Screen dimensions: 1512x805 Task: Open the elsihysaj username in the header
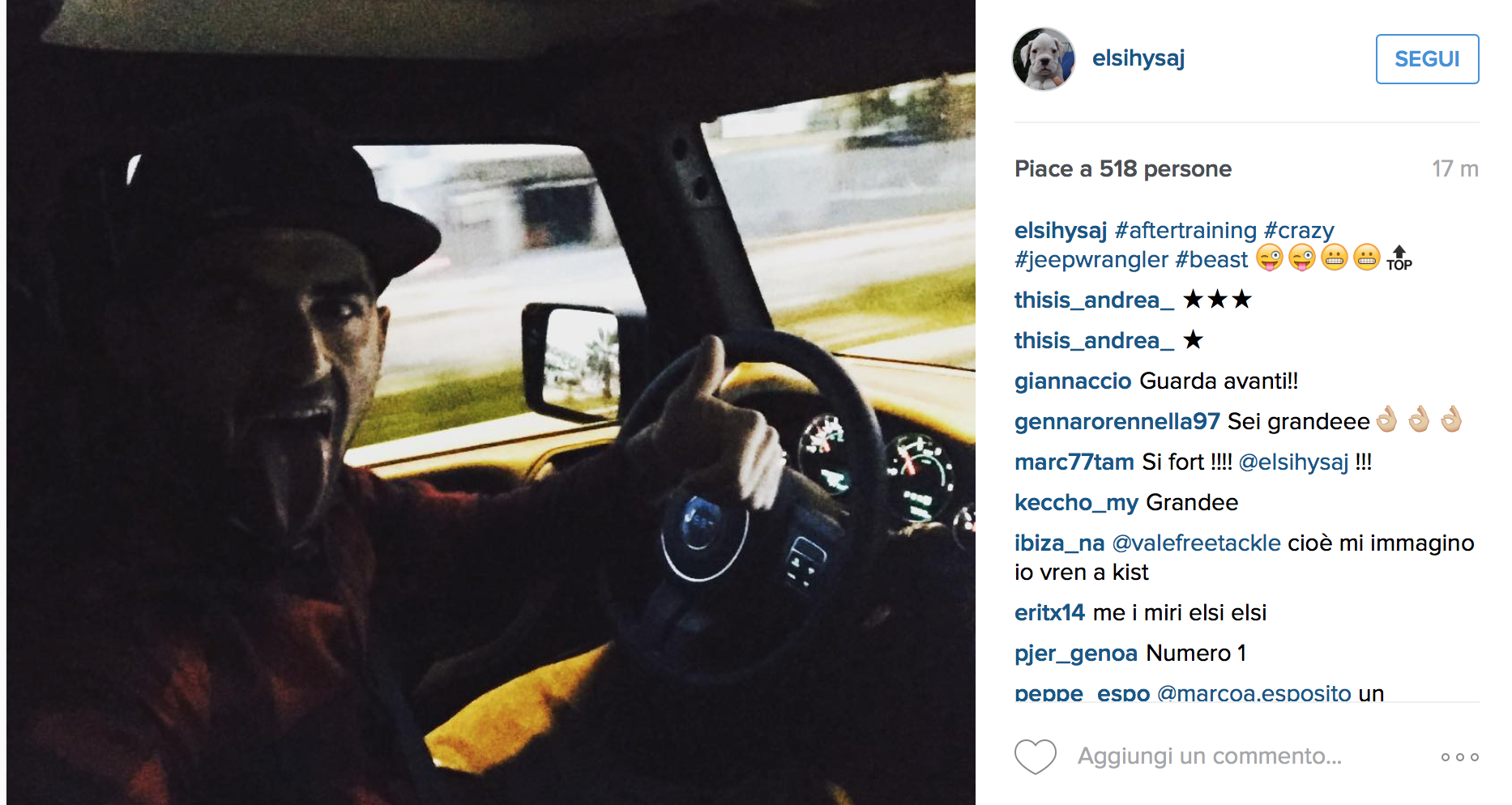click(x=1138, y=58)
